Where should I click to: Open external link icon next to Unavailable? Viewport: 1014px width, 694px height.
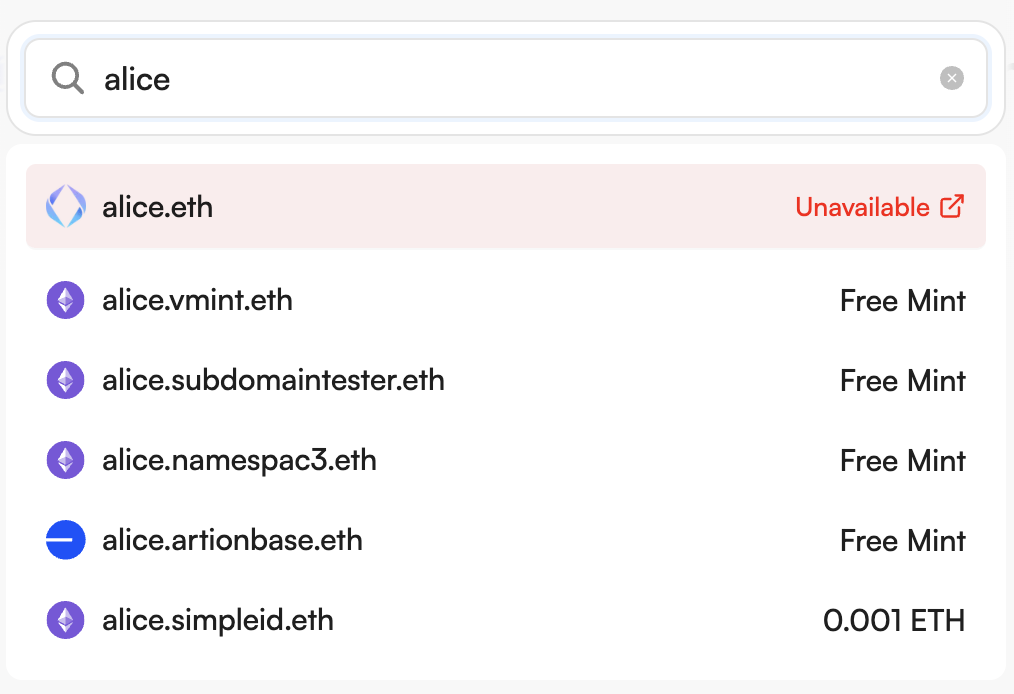coord(952,207)
